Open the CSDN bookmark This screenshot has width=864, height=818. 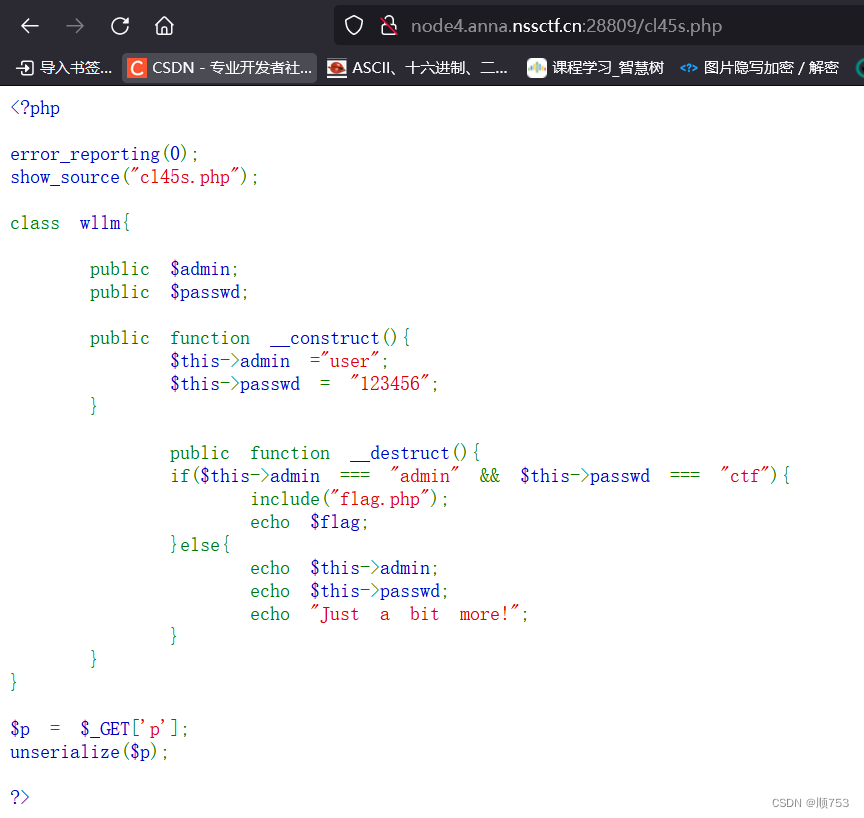point(219,68)
